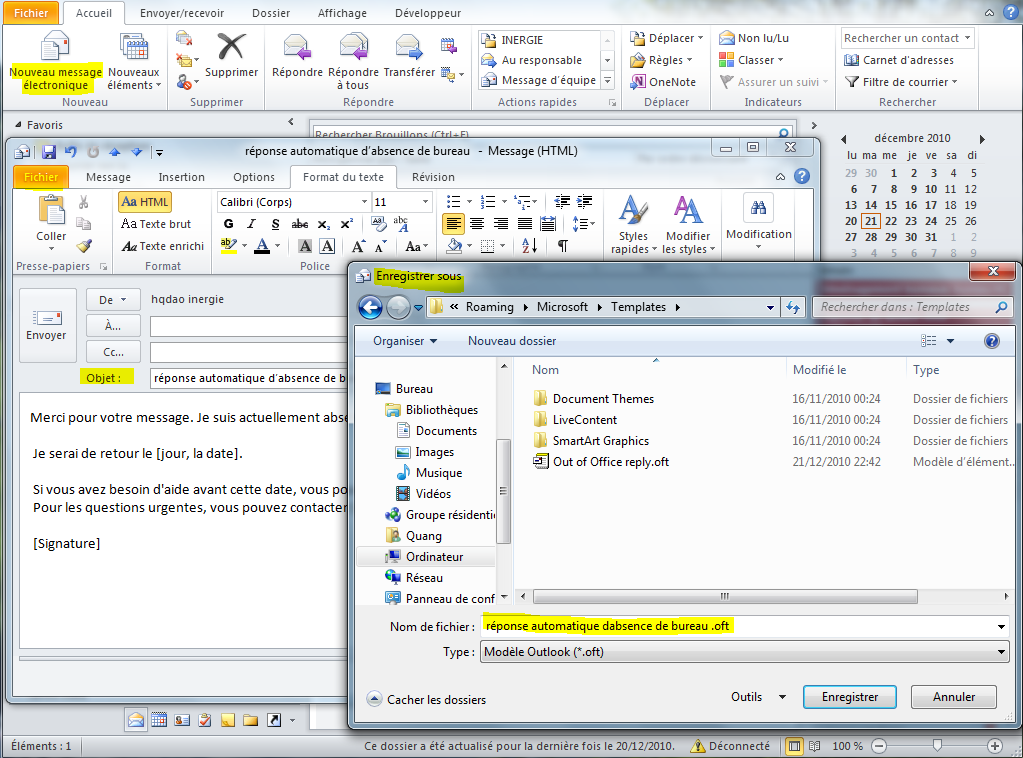The height and width of the screenshot is (758, 1023).
Task: Open the file Type dropdown in Save dialog
Action: pyautogui.click(x=1000, y=650)
